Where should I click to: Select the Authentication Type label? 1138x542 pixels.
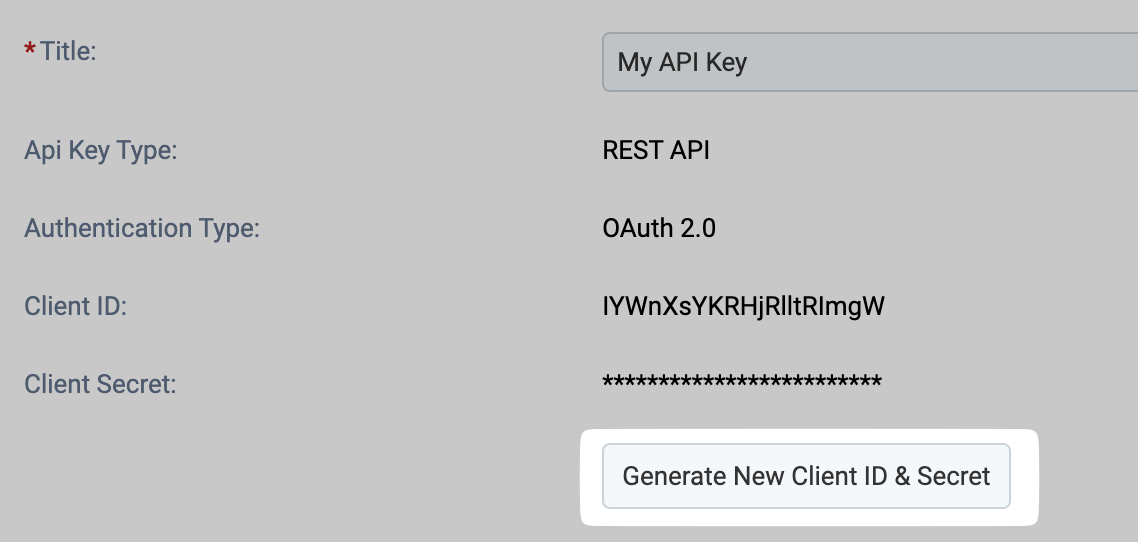tap(142, 229)
